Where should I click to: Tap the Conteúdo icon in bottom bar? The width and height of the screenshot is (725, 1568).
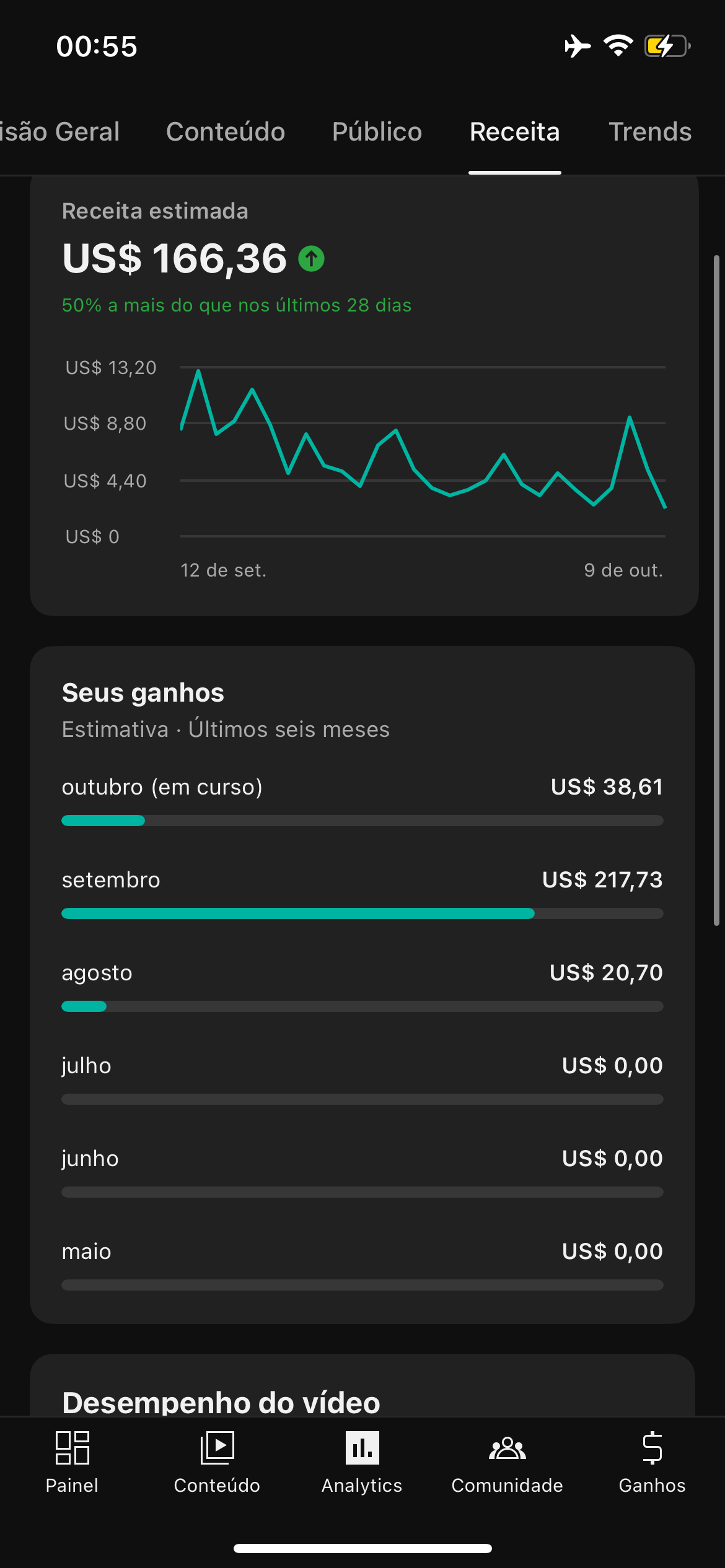pyautogui.click(x=217, y=1448)
